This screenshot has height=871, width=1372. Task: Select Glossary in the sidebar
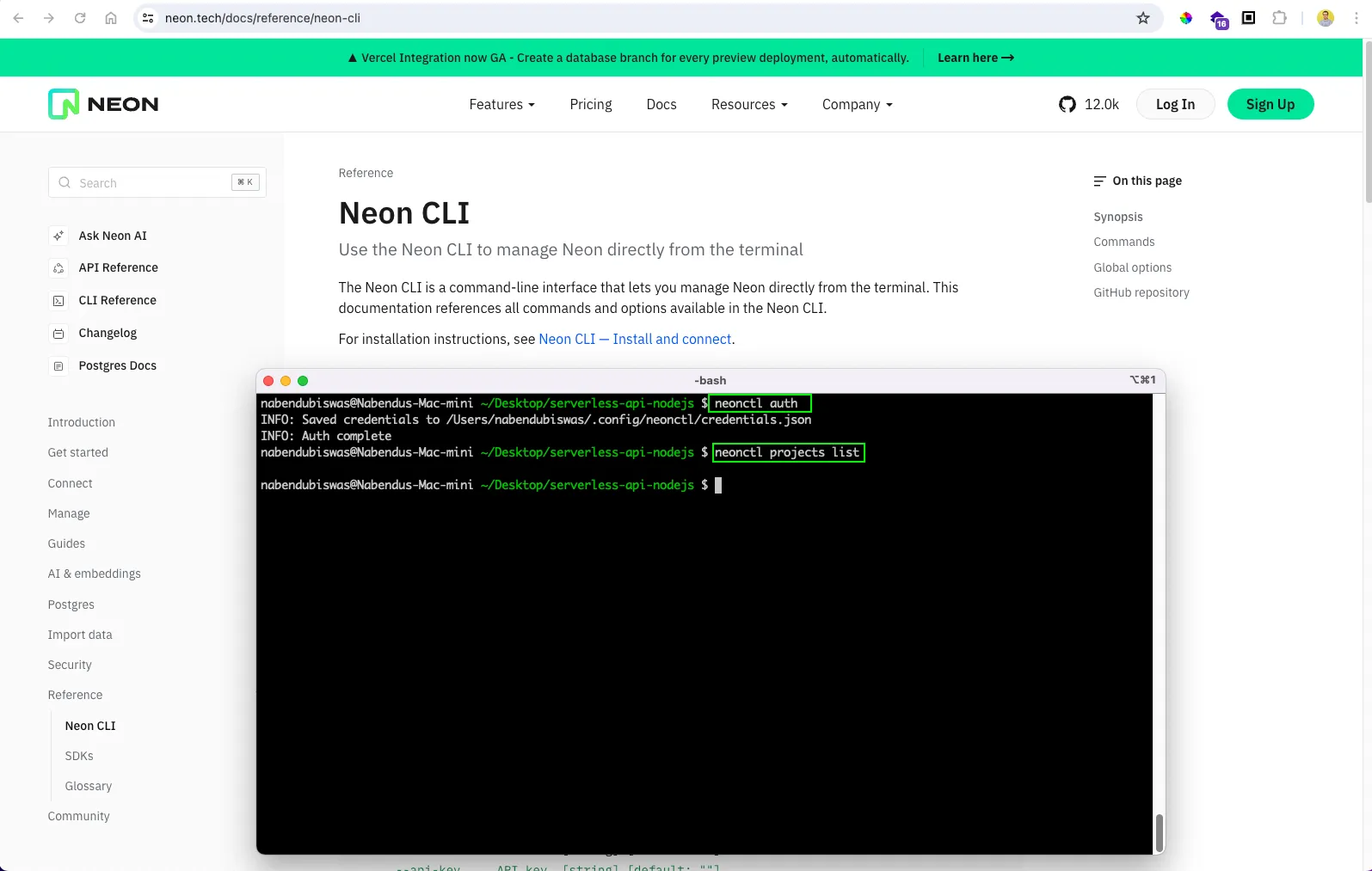(89, 786)
